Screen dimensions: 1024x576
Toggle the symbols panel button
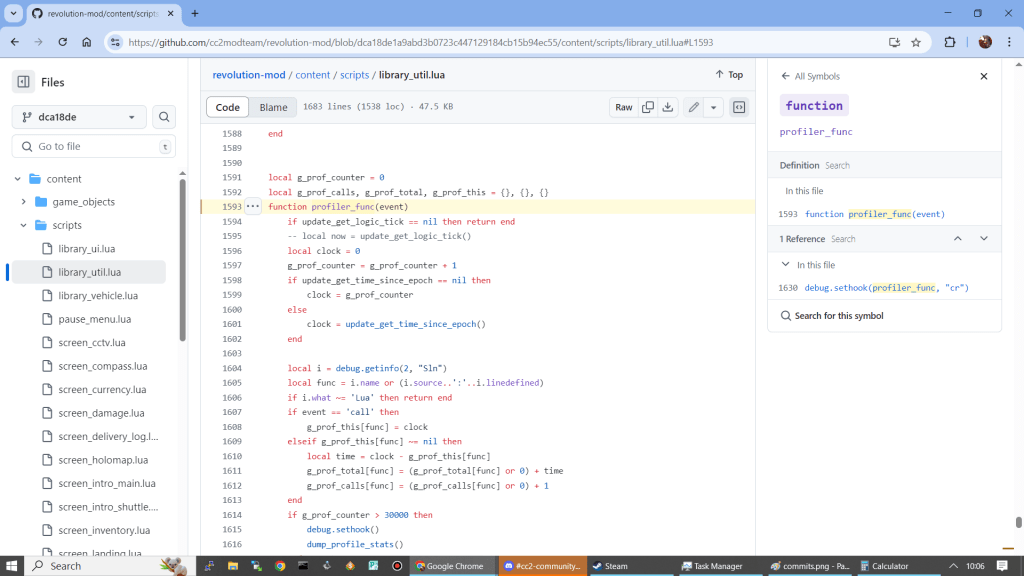(739, 107)
